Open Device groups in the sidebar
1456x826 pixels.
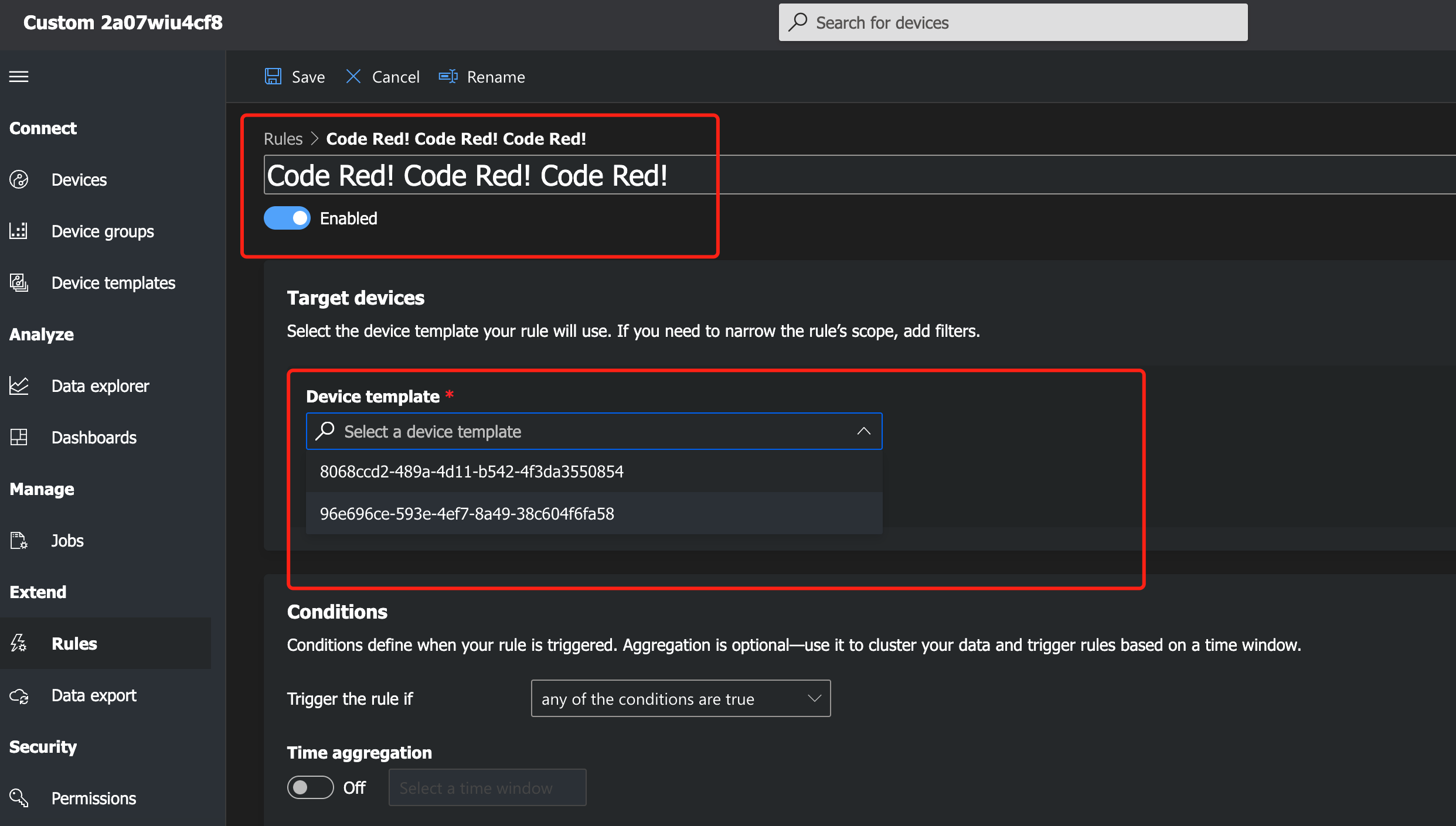(103, 231)
